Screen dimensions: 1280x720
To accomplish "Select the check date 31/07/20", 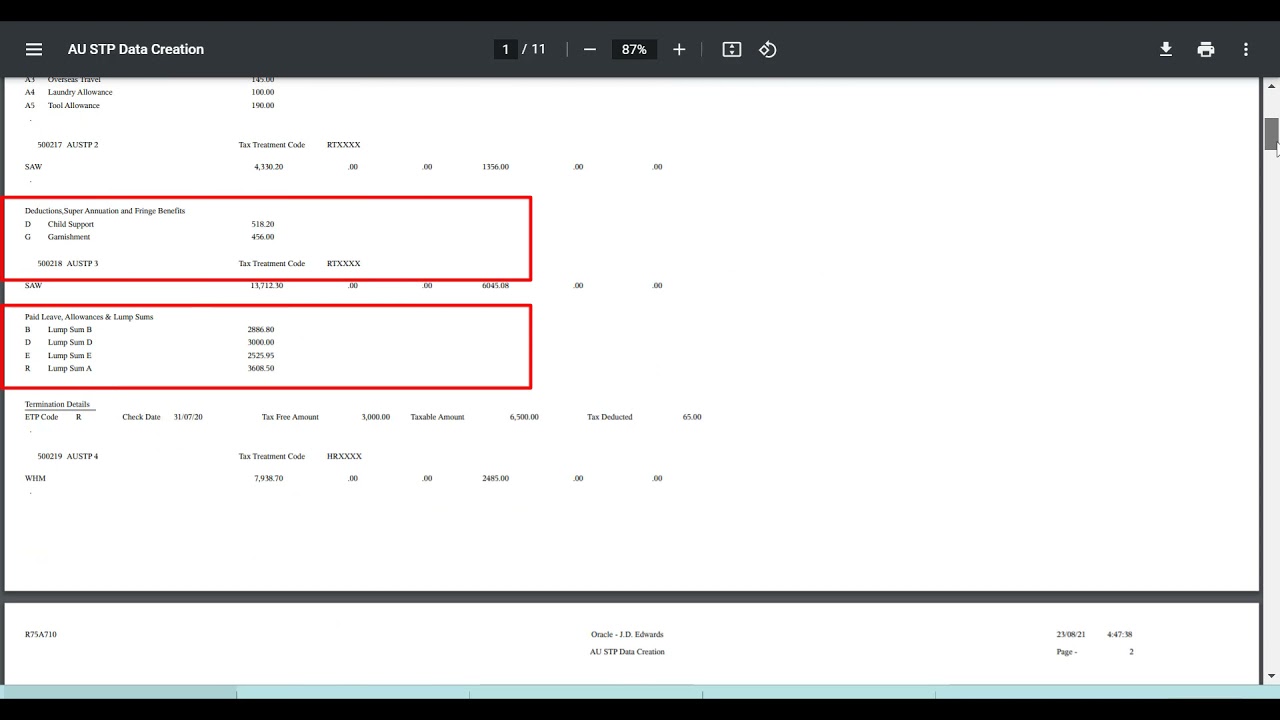I will pyautogui.click(x=188, y=417).
